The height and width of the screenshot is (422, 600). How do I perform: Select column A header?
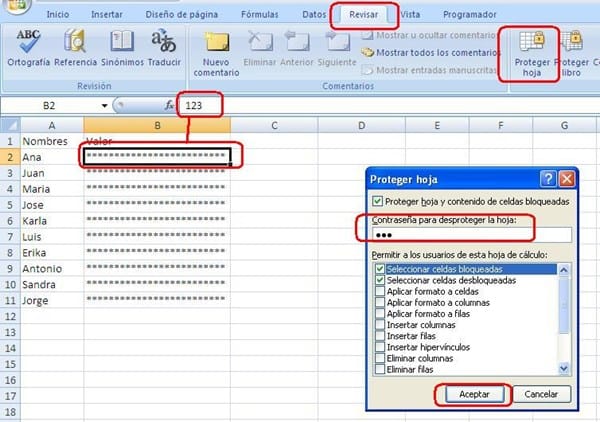[52, 125]
